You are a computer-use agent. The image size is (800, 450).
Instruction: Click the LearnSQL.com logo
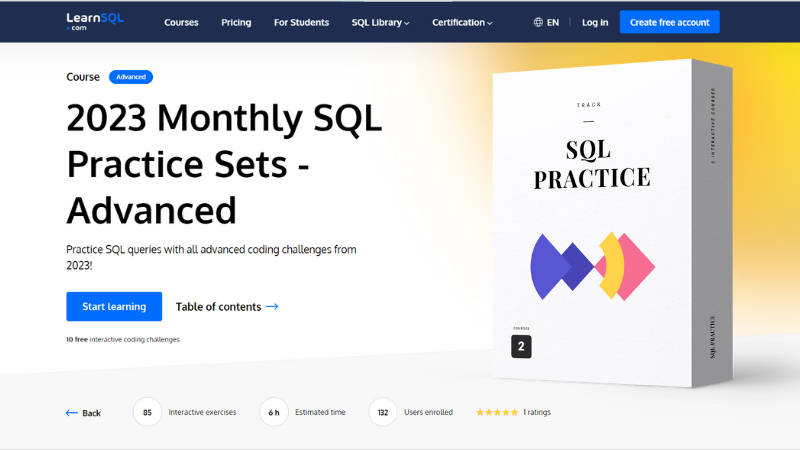(x=95, y=21)
